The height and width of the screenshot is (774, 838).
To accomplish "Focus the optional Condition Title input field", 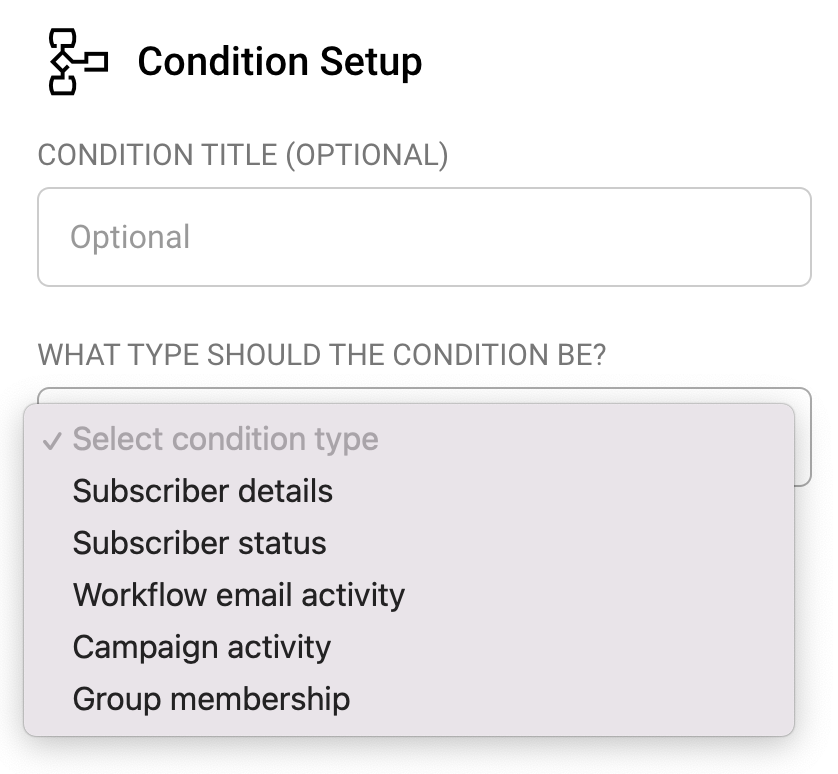I will coord(424,237).
